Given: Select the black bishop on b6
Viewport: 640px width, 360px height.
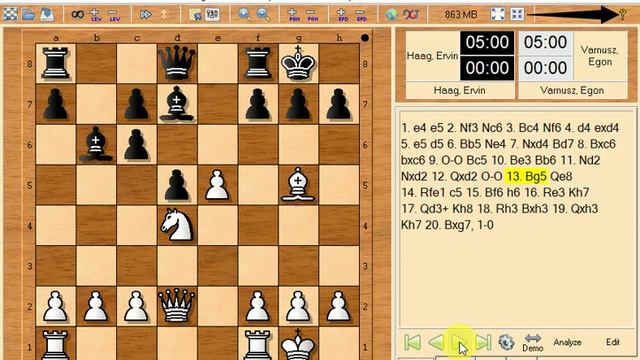Looking at the screenshot, I should pyautogui.click(x=96, y=144).
